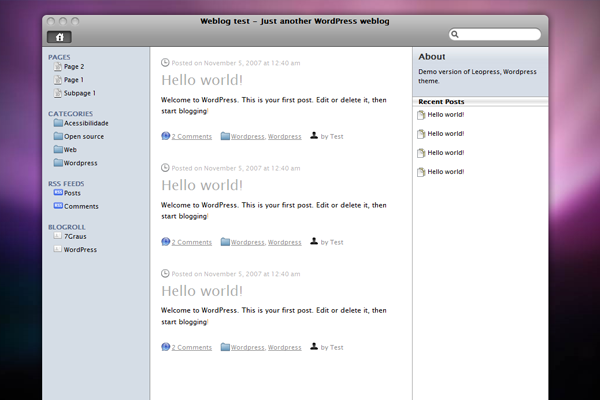Open 2 Comments of the third post

click(x=191, y=348)
